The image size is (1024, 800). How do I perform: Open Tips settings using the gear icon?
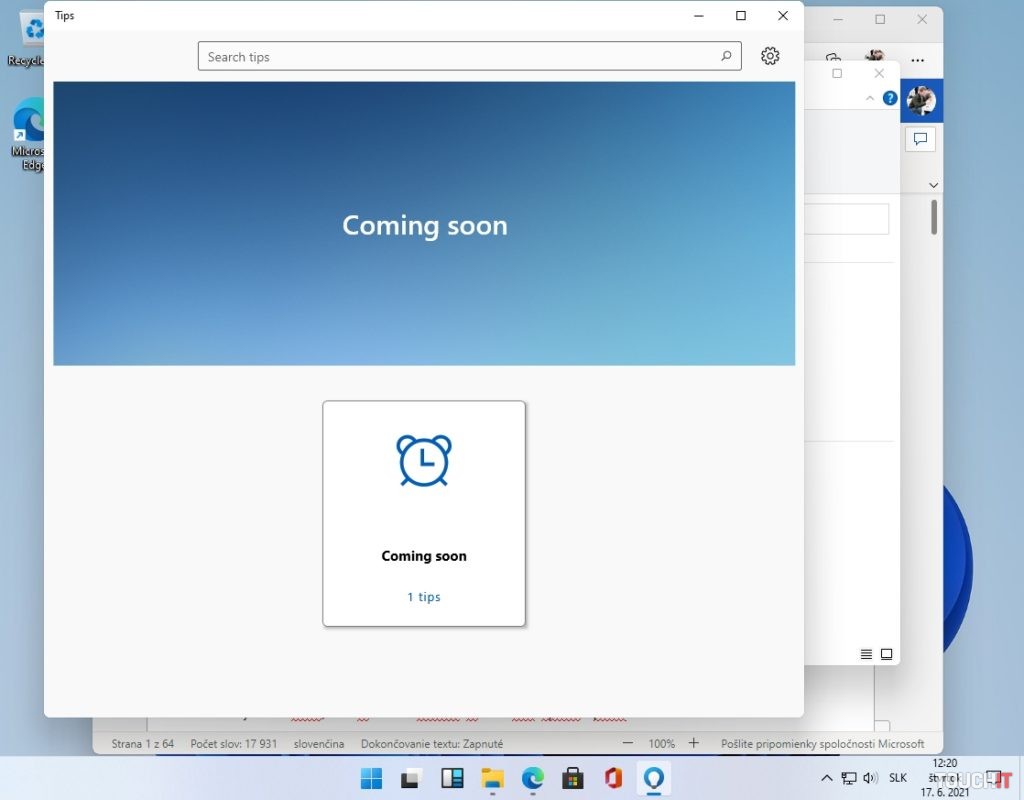pyautogui.click(x=770, y=56)
